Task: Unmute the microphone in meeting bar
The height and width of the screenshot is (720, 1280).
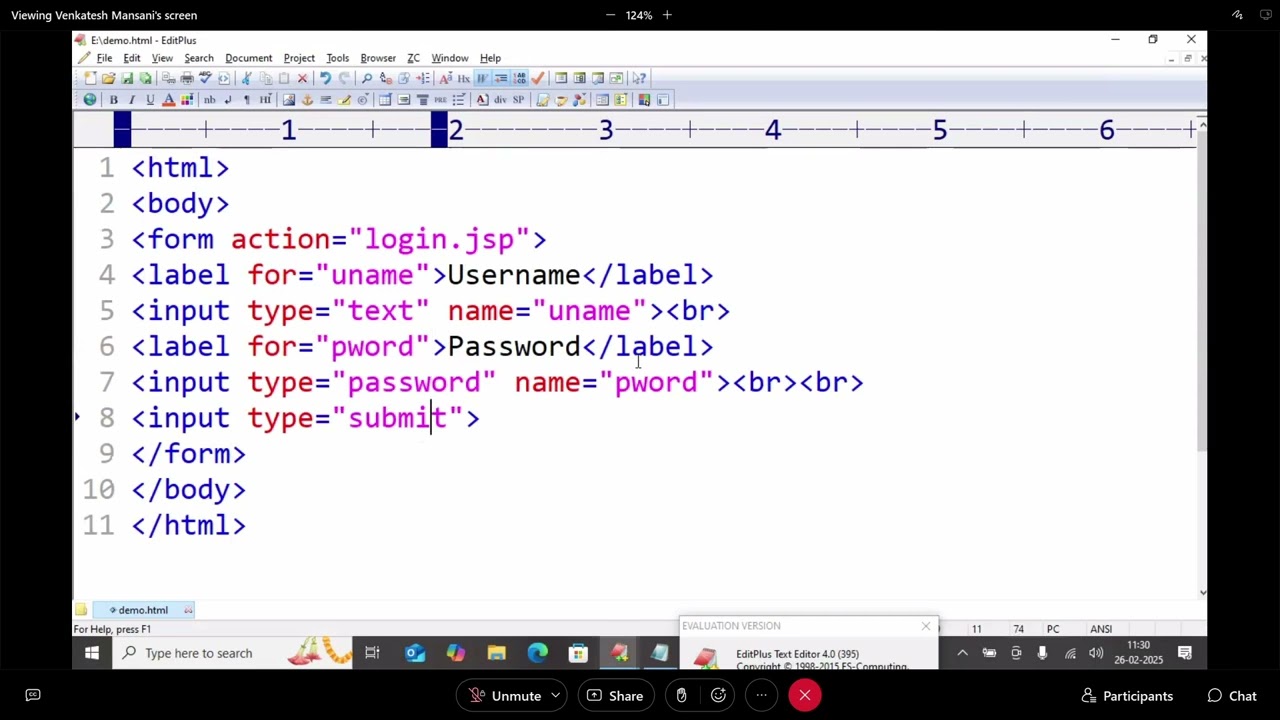Action: pyautogui.click(x=504, y=696)
